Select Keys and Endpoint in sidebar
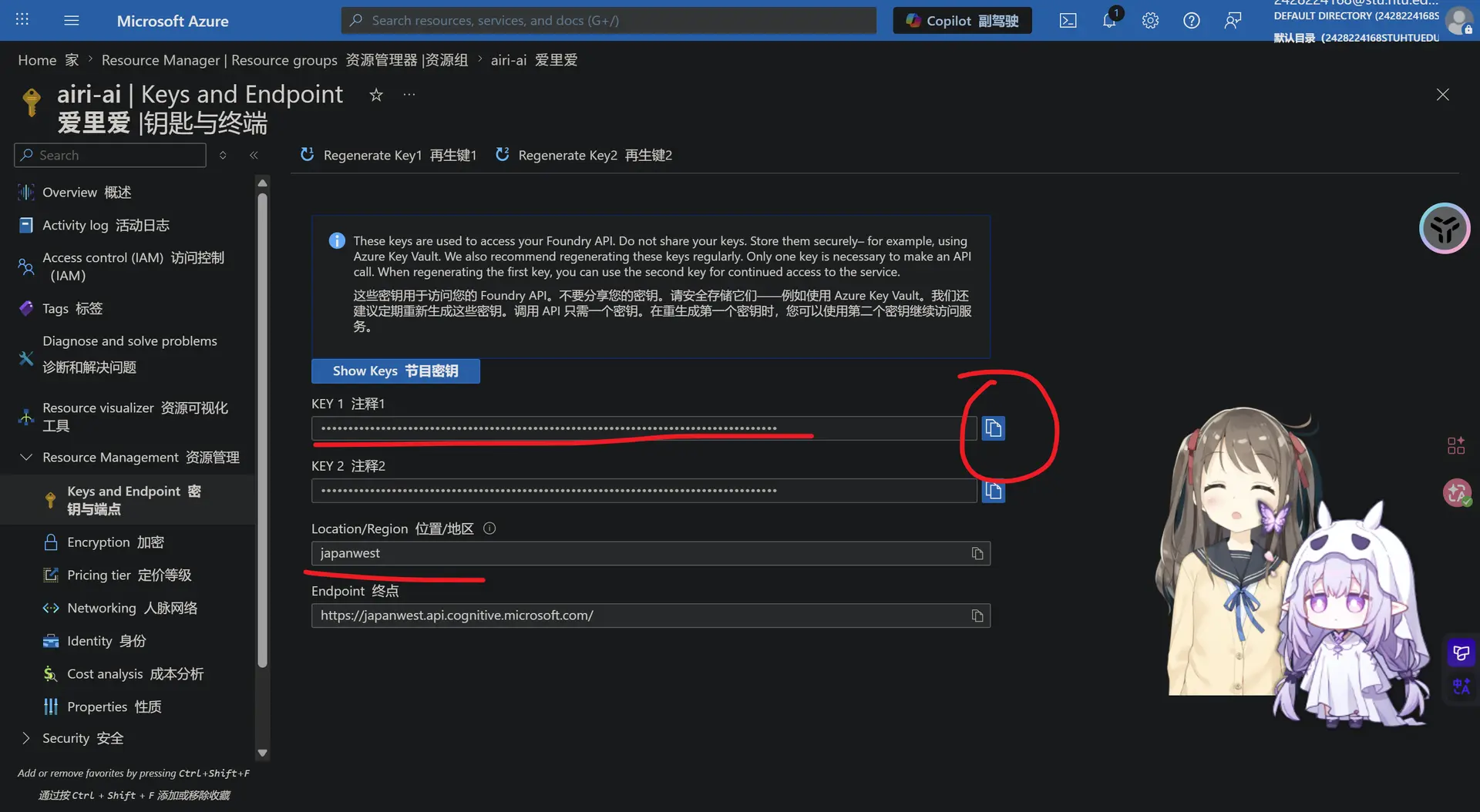The width and height of the screenshot is (1480, 812). click(x=127, y=500)
